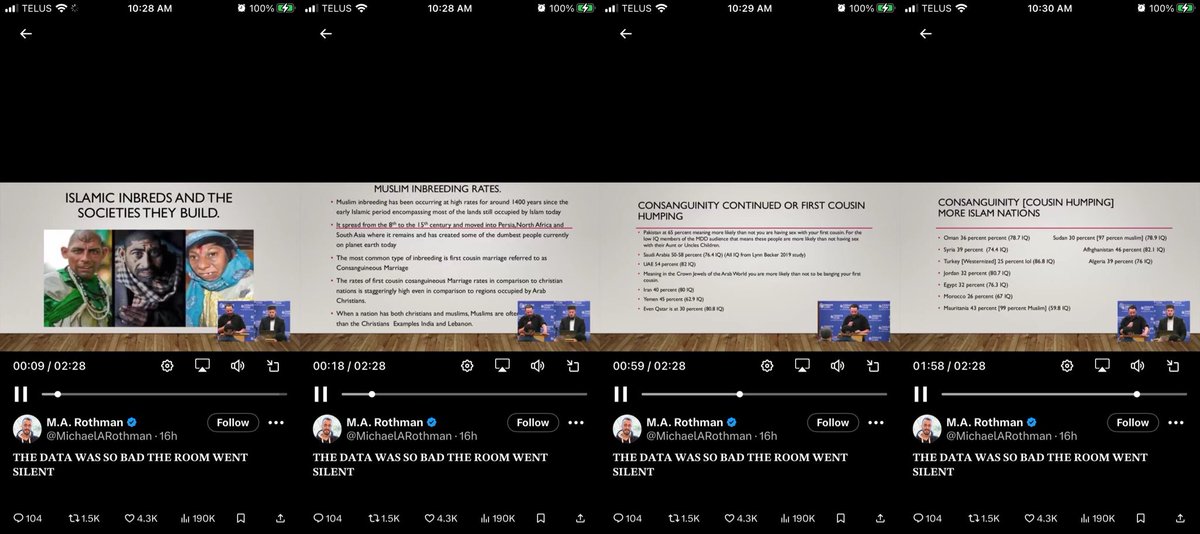
Task: Repost via the 1.5K icon in 01:58 screenshot
Action: click(982, 518)
